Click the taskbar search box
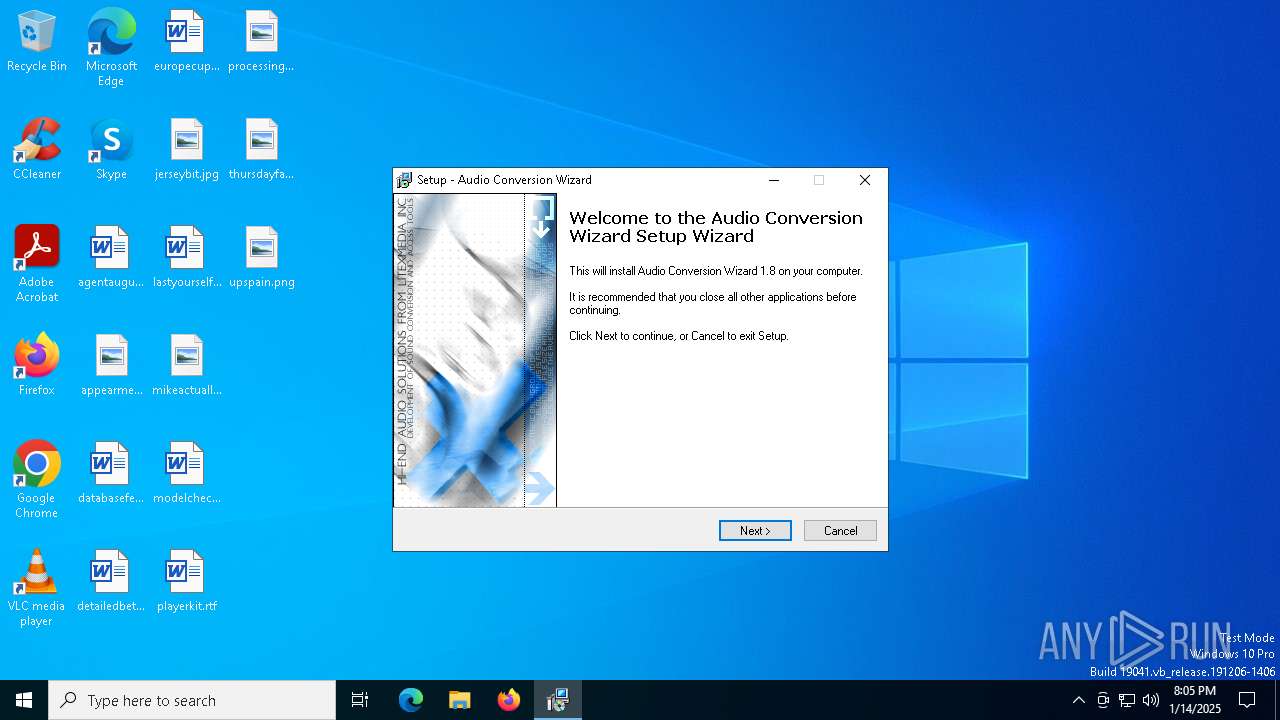Image resolution: width=1280 pixels, height=720 pixels. click(192, 700)
